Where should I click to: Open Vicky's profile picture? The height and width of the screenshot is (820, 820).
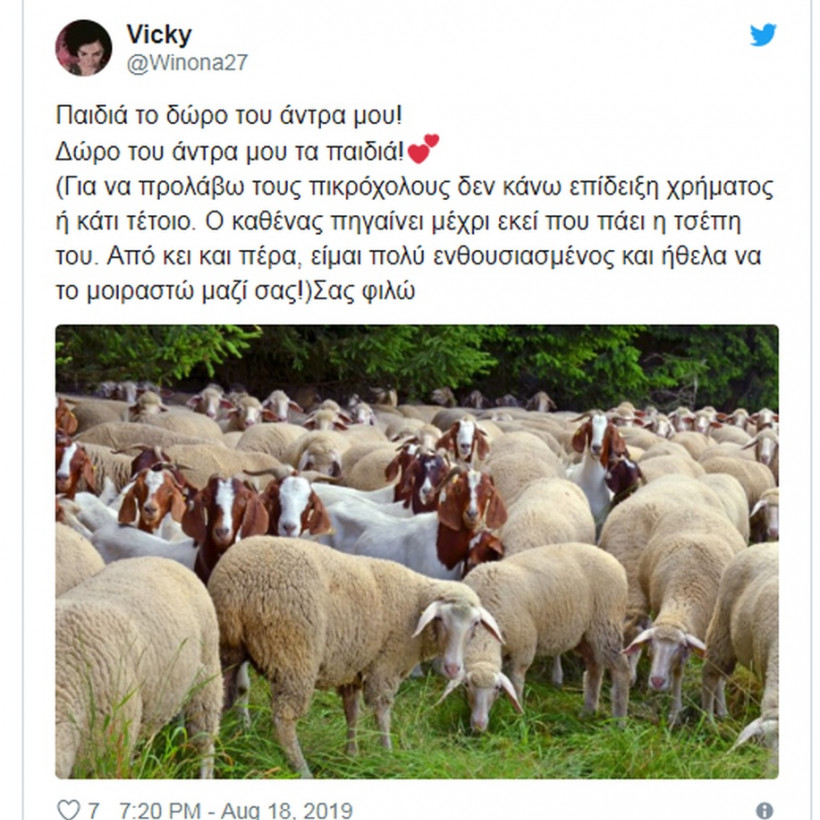(x=84, y=48)
